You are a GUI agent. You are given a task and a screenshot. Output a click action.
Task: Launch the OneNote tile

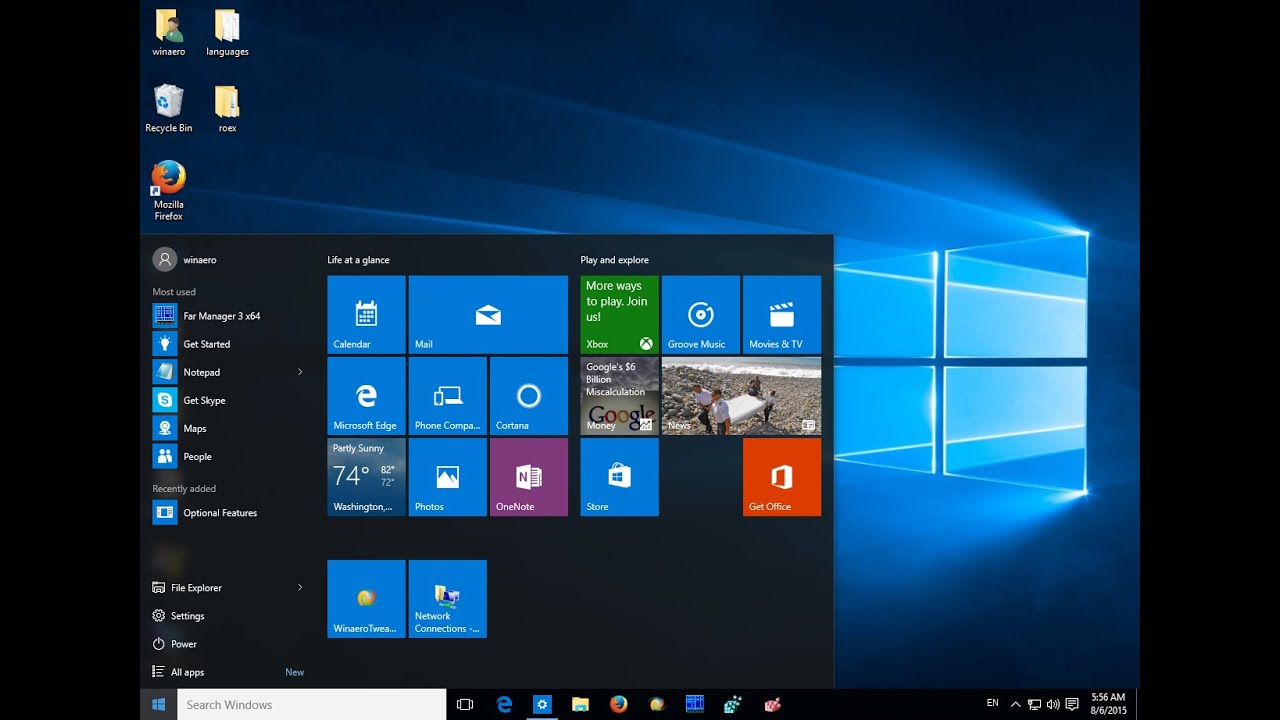tap(529, 477)
